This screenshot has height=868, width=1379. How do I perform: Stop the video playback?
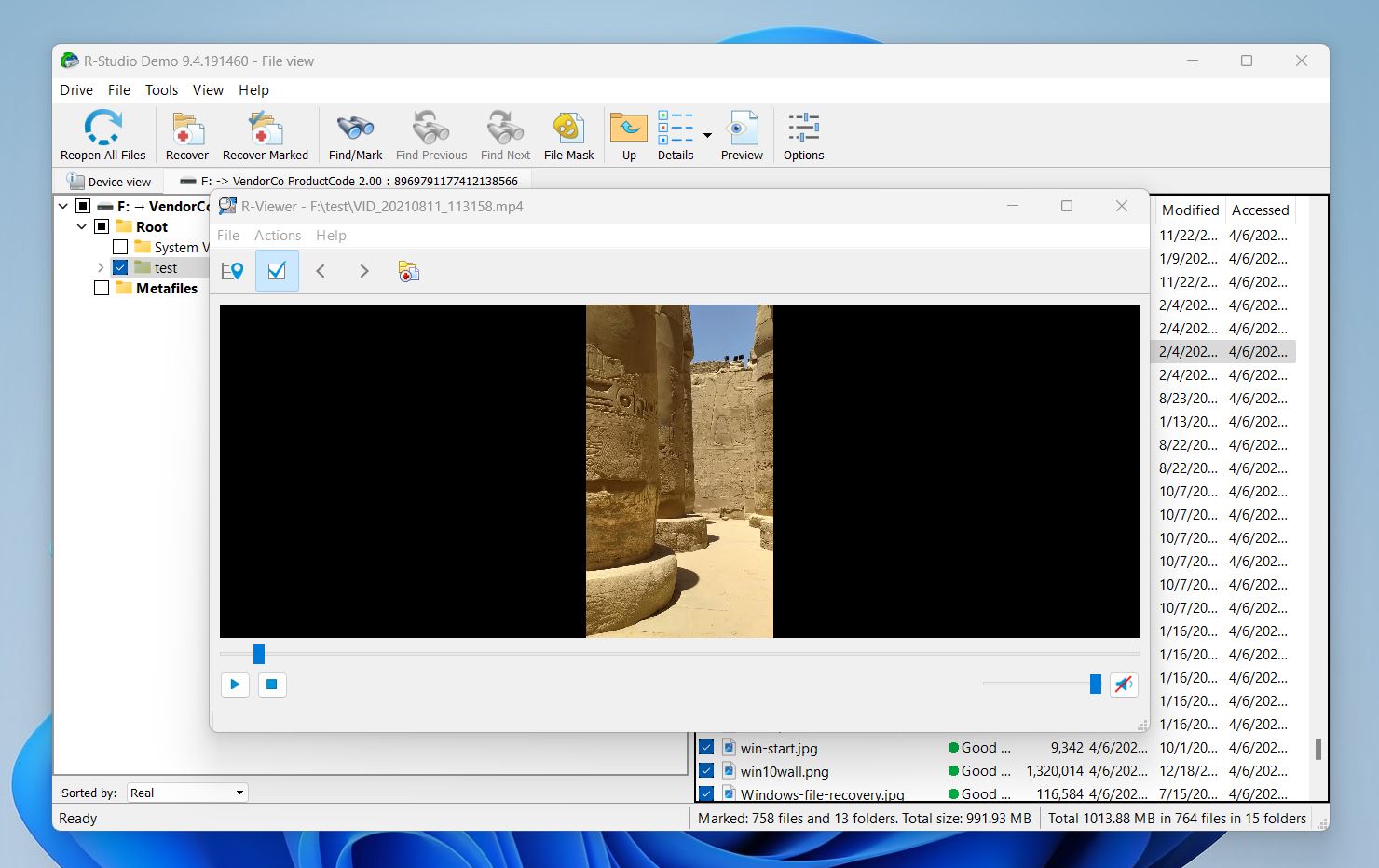(272, 685)
